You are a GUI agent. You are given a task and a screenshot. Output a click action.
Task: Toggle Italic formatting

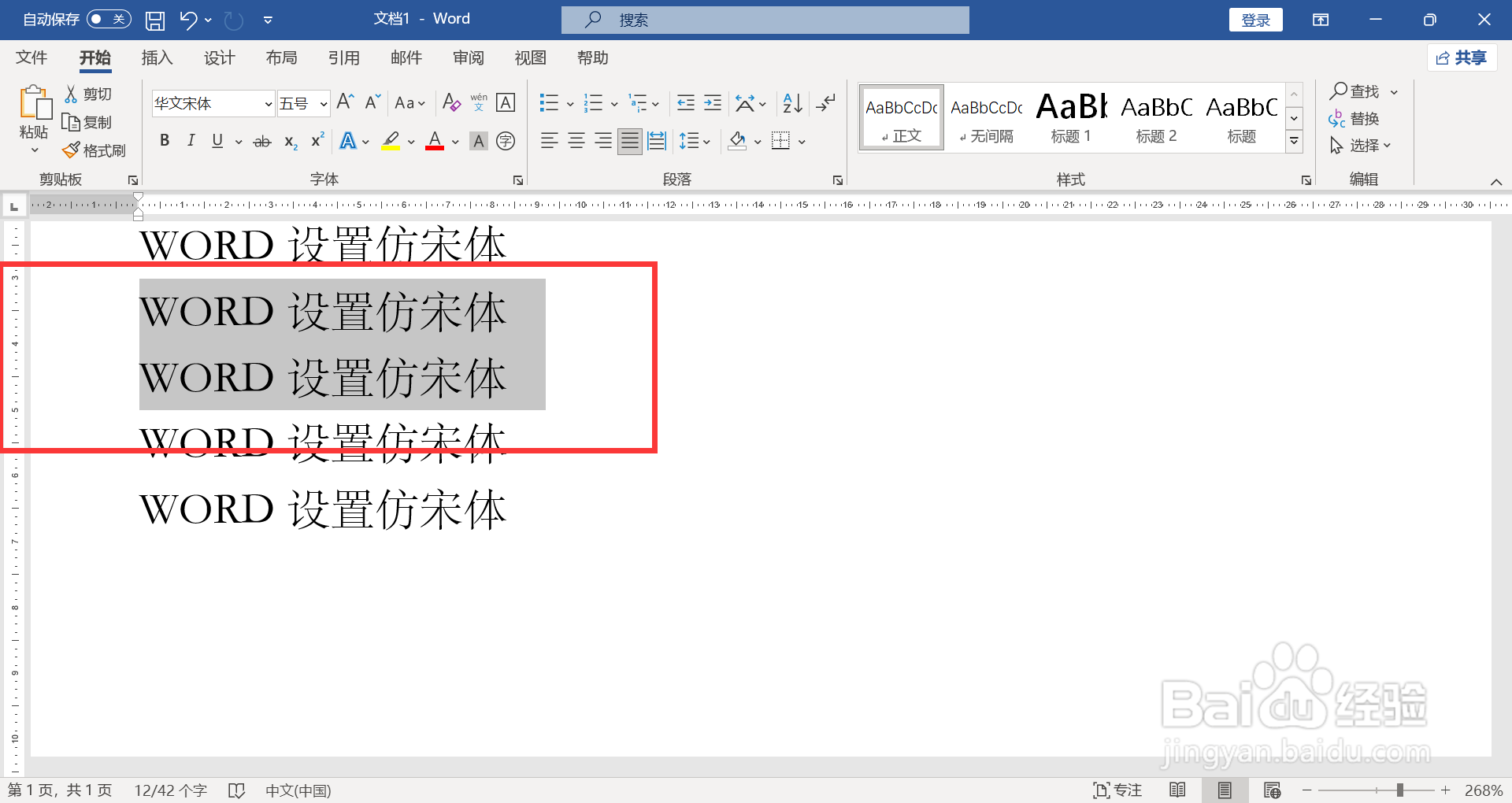(191, 141)
